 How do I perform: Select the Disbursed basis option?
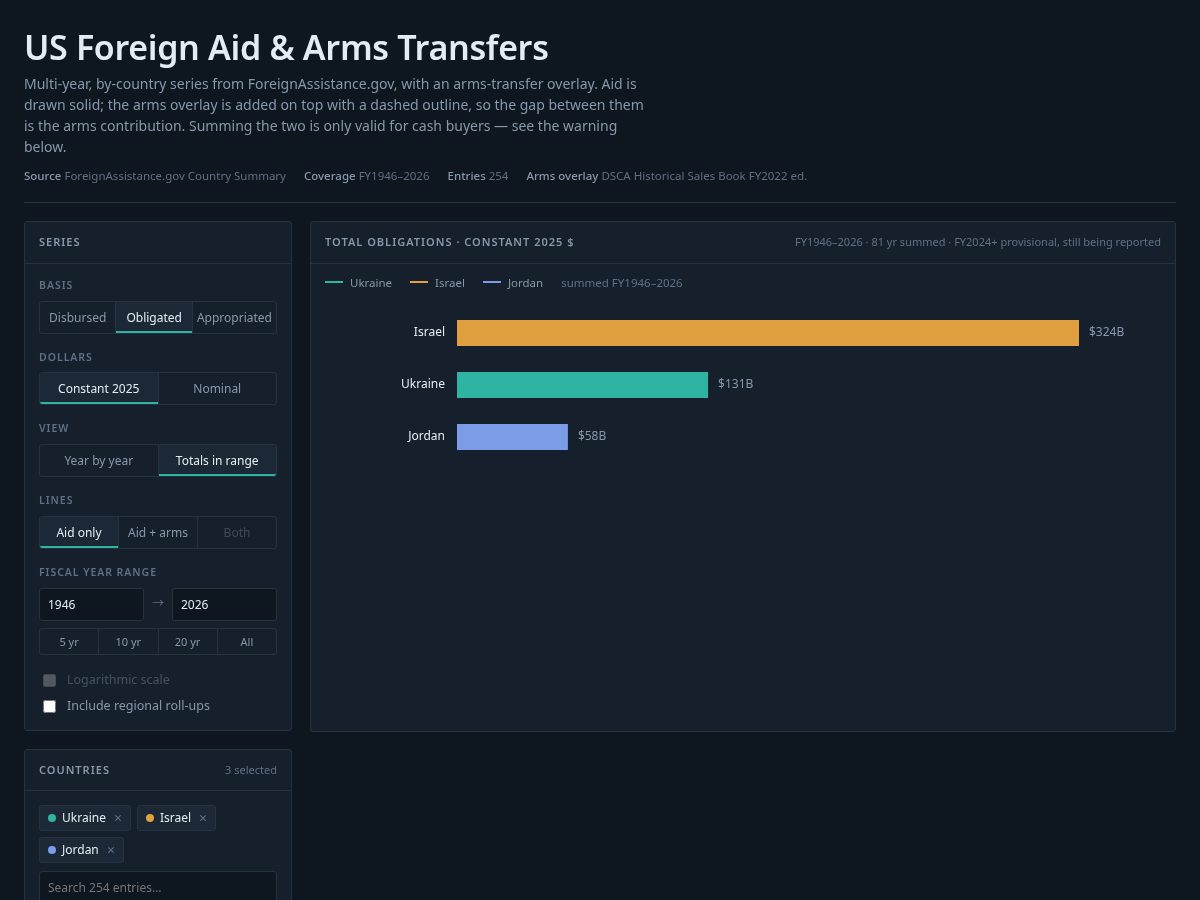tap(78, 317)
